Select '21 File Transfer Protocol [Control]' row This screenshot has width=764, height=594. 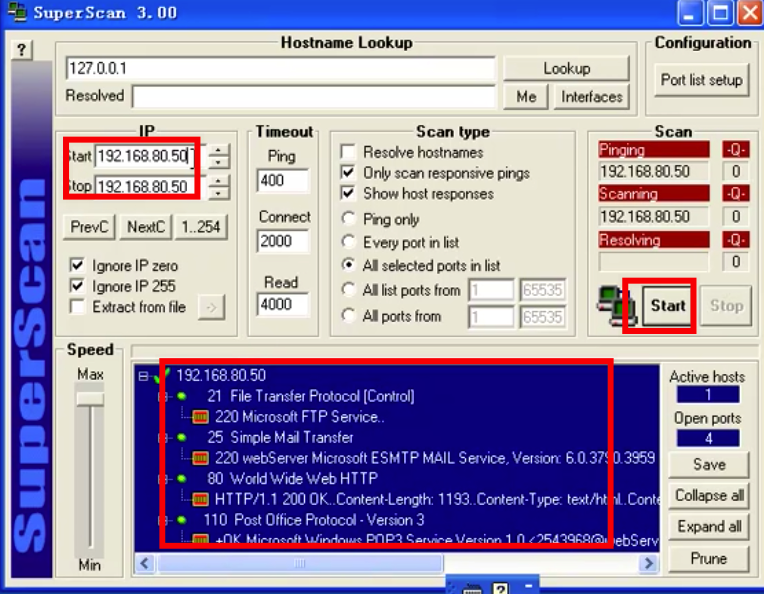tap(310, 396)
